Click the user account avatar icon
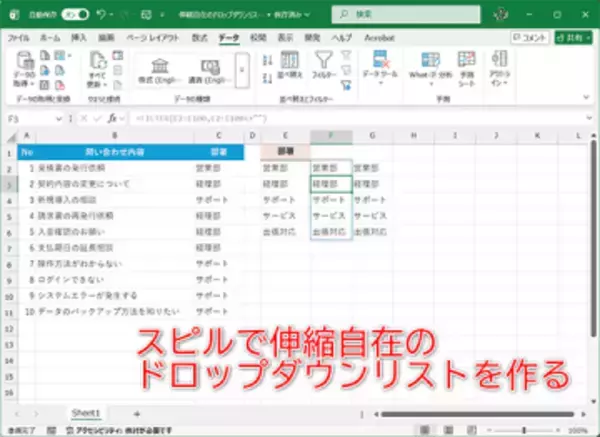Viewport: 600px width, 437px height. click(501, 15)
